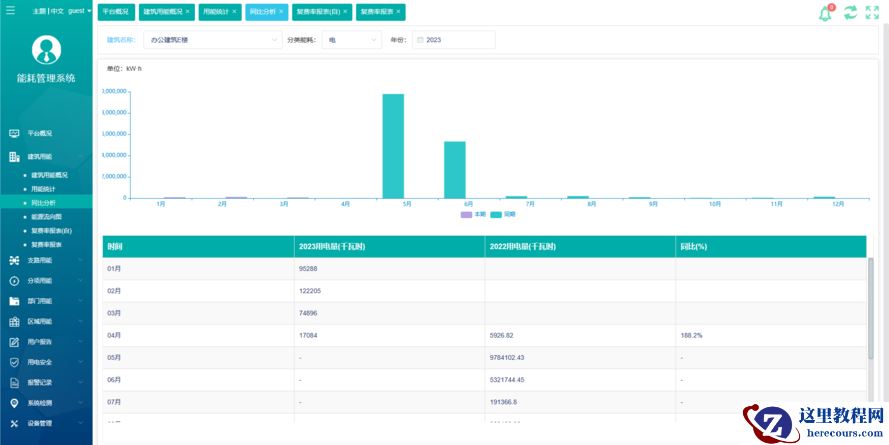This screenshot has height=445, width=889.
Task: Open the notification bell alerts
Action: [826, 13]
